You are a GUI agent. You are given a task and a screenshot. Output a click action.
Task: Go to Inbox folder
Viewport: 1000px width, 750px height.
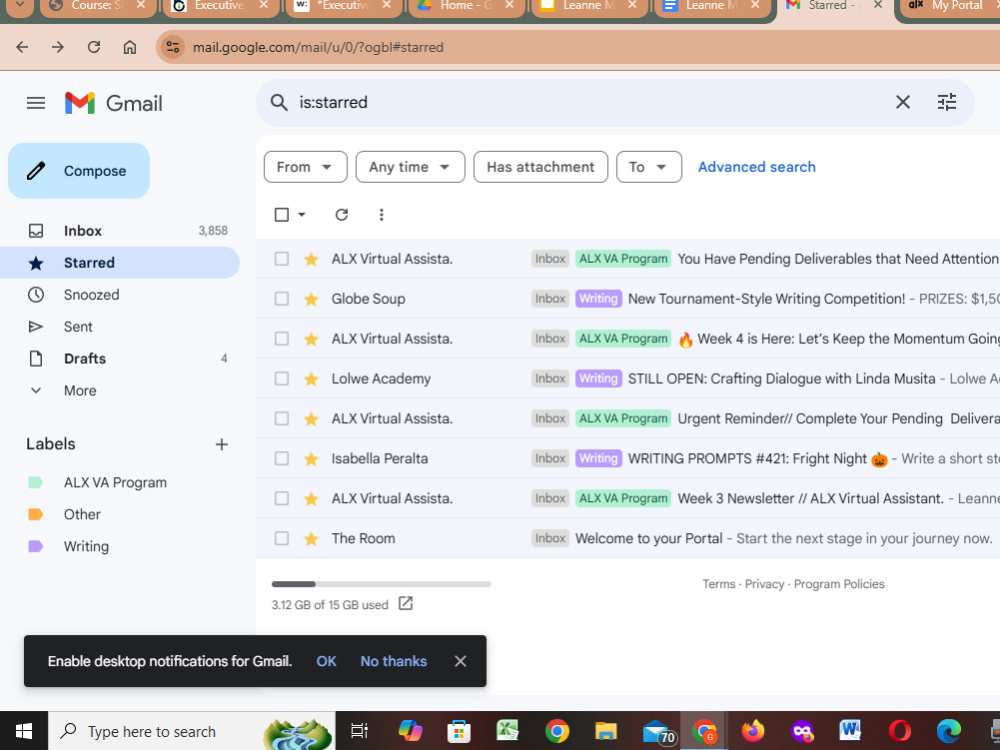point(120,231)
